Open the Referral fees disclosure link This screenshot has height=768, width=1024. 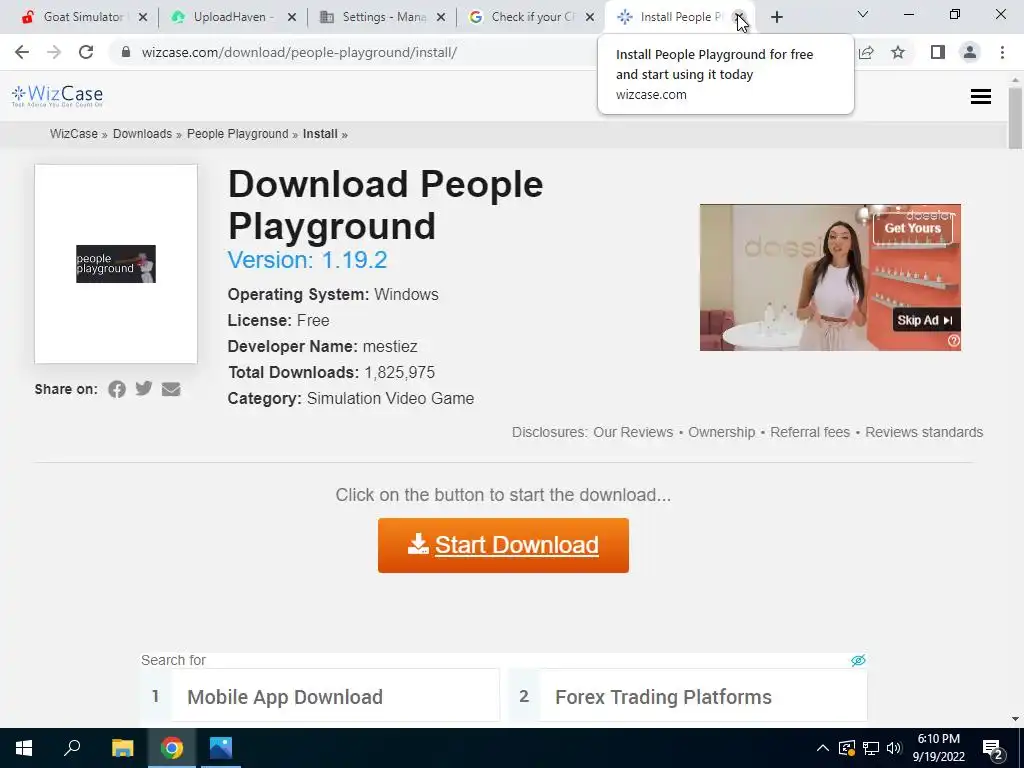810,432
